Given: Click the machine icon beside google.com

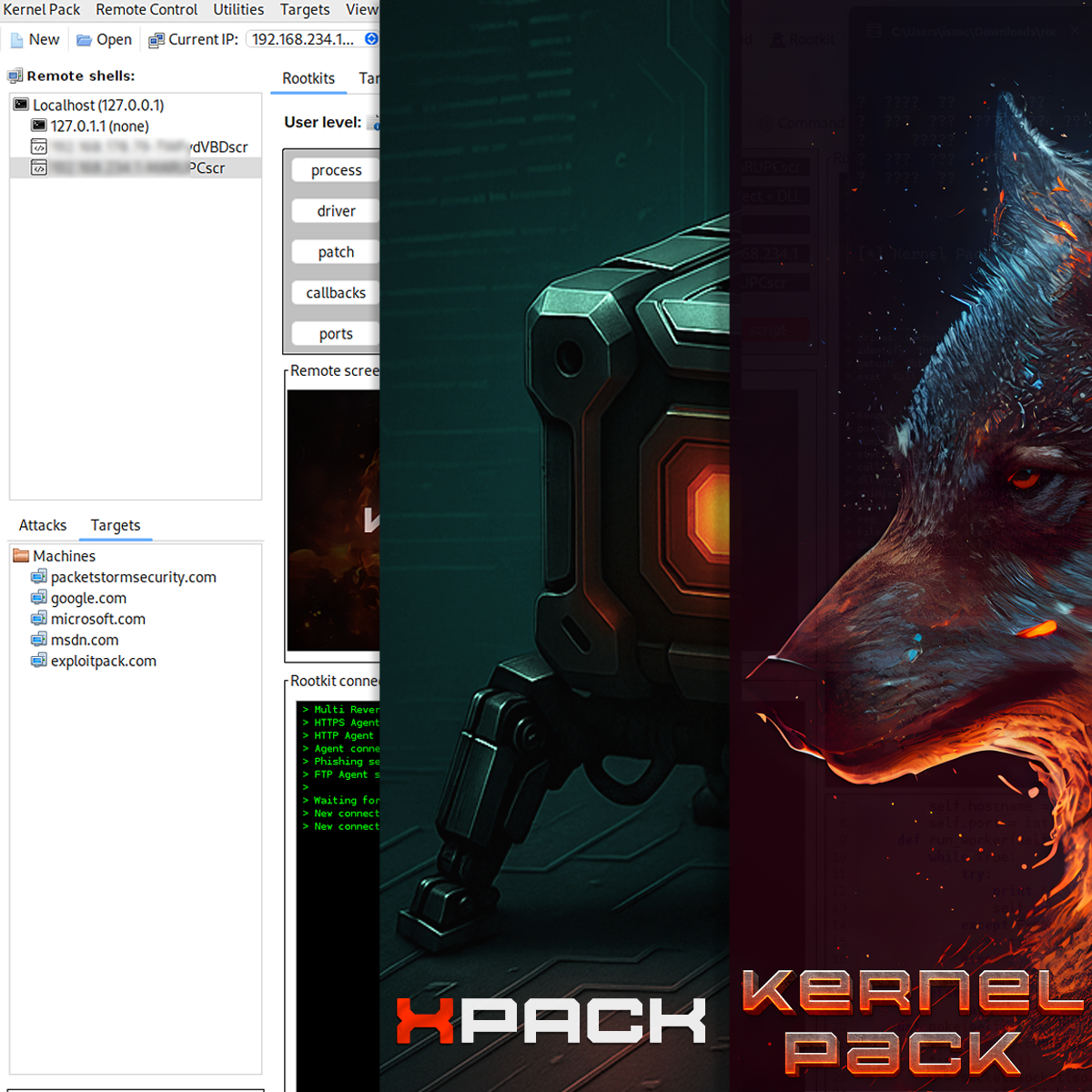Looking at the screenshot, I should click(39, 597).
